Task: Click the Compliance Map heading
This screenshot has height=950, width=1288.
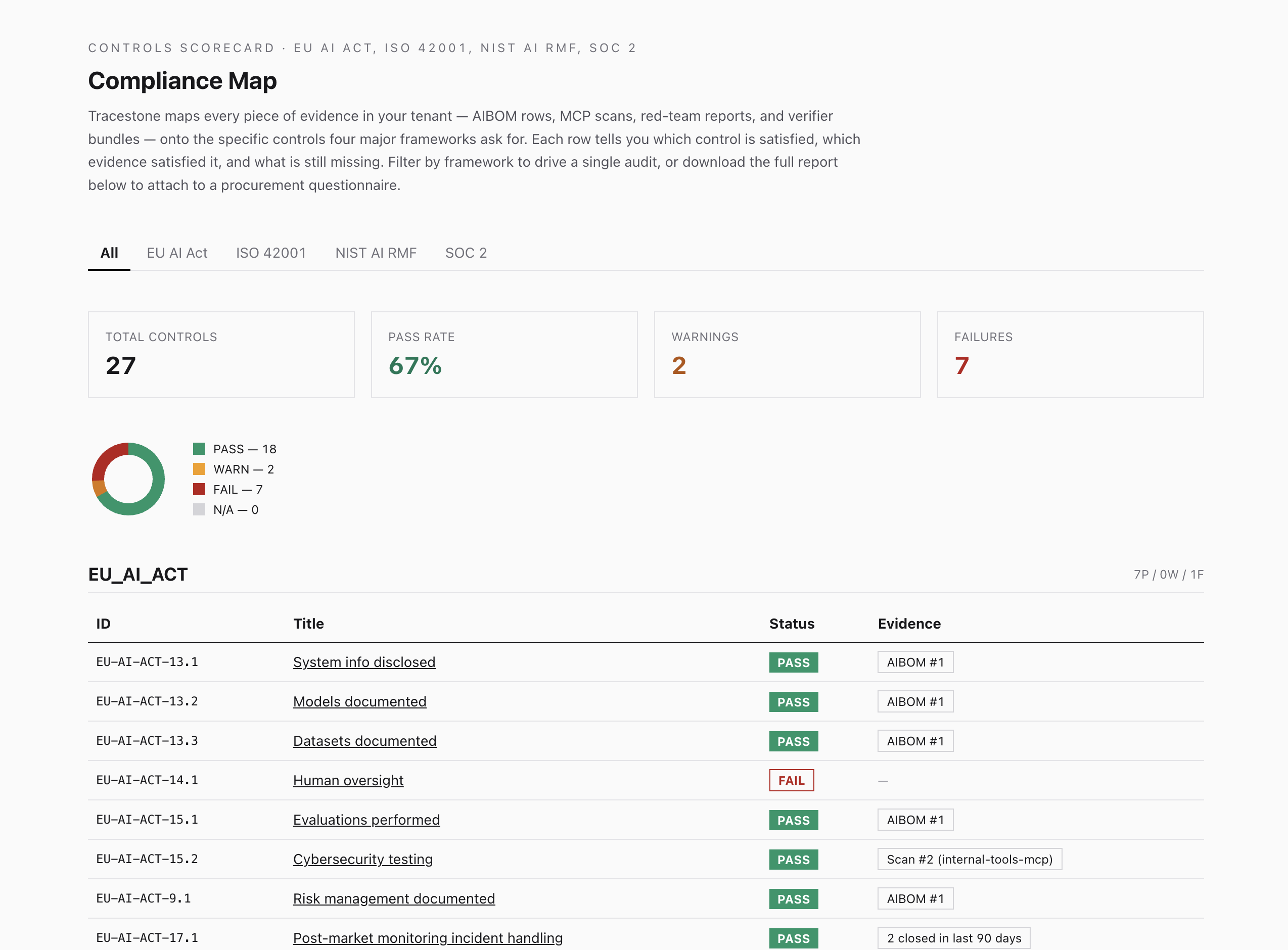Action: tap(182, 80)
